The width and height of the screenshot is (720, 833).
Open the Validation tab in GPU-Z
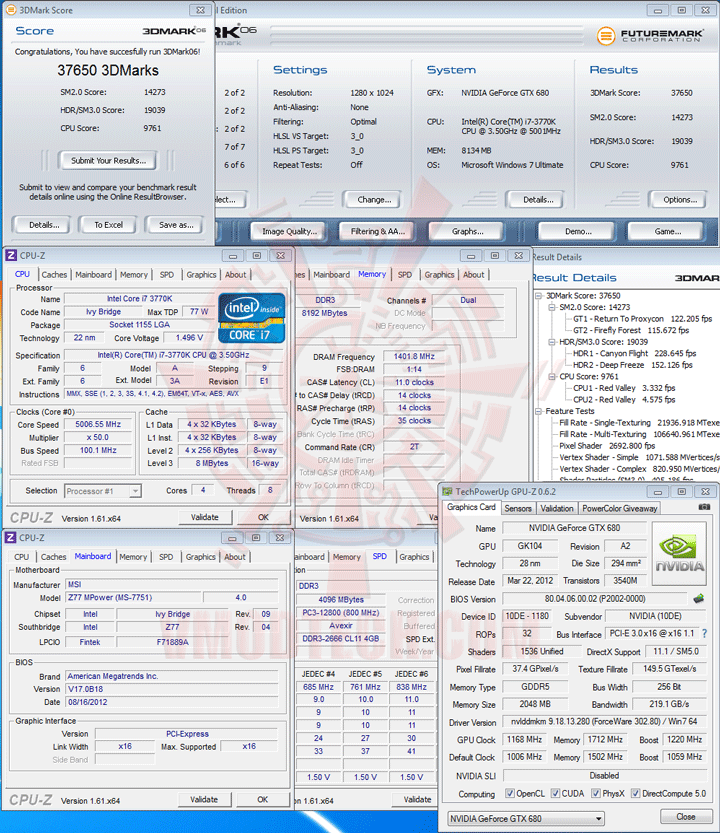pyautogui.click(x=556, y=508)
